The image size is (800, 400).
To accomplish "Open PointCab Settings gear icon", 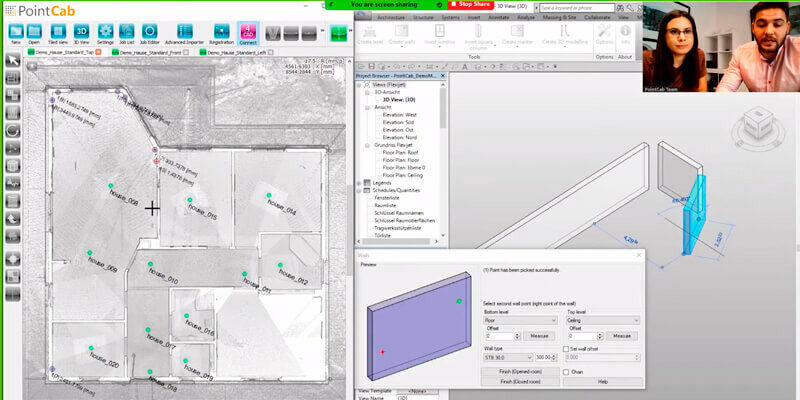I will pyautogui.click(x=106, y=32).
